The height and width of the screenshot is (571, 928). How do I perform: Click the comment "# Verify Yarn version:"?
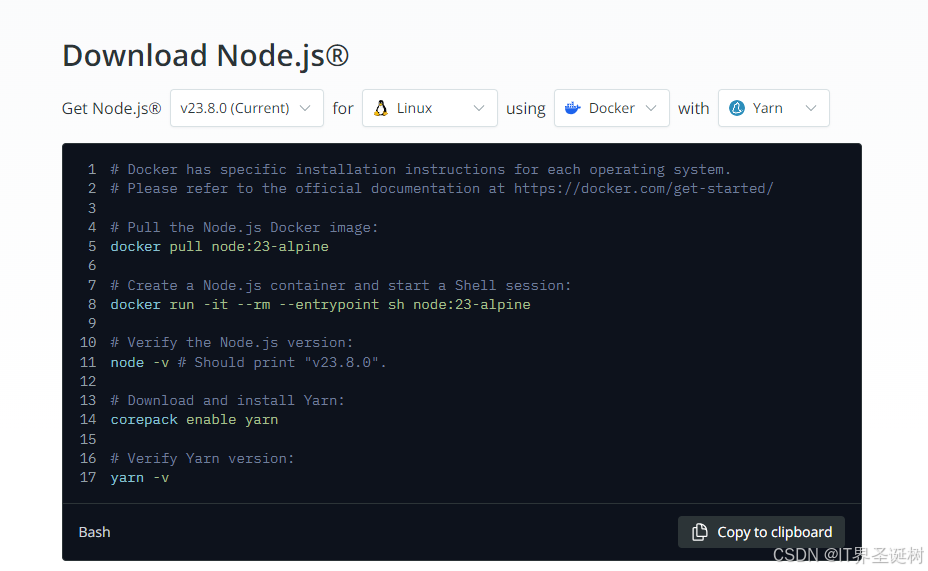[202, 459]
